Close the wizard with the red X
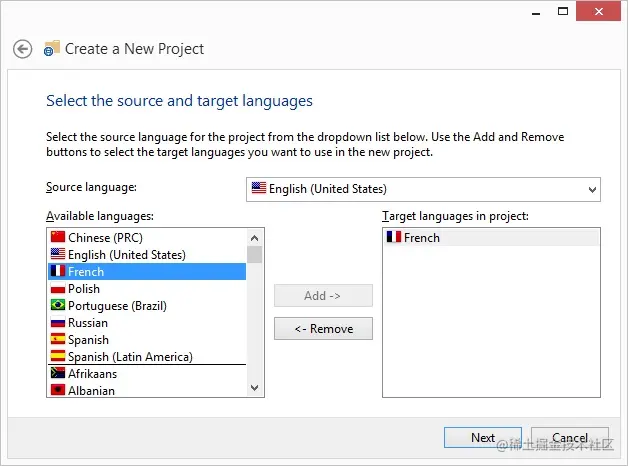Screen dimensions: 628x466 coord(598,11)
